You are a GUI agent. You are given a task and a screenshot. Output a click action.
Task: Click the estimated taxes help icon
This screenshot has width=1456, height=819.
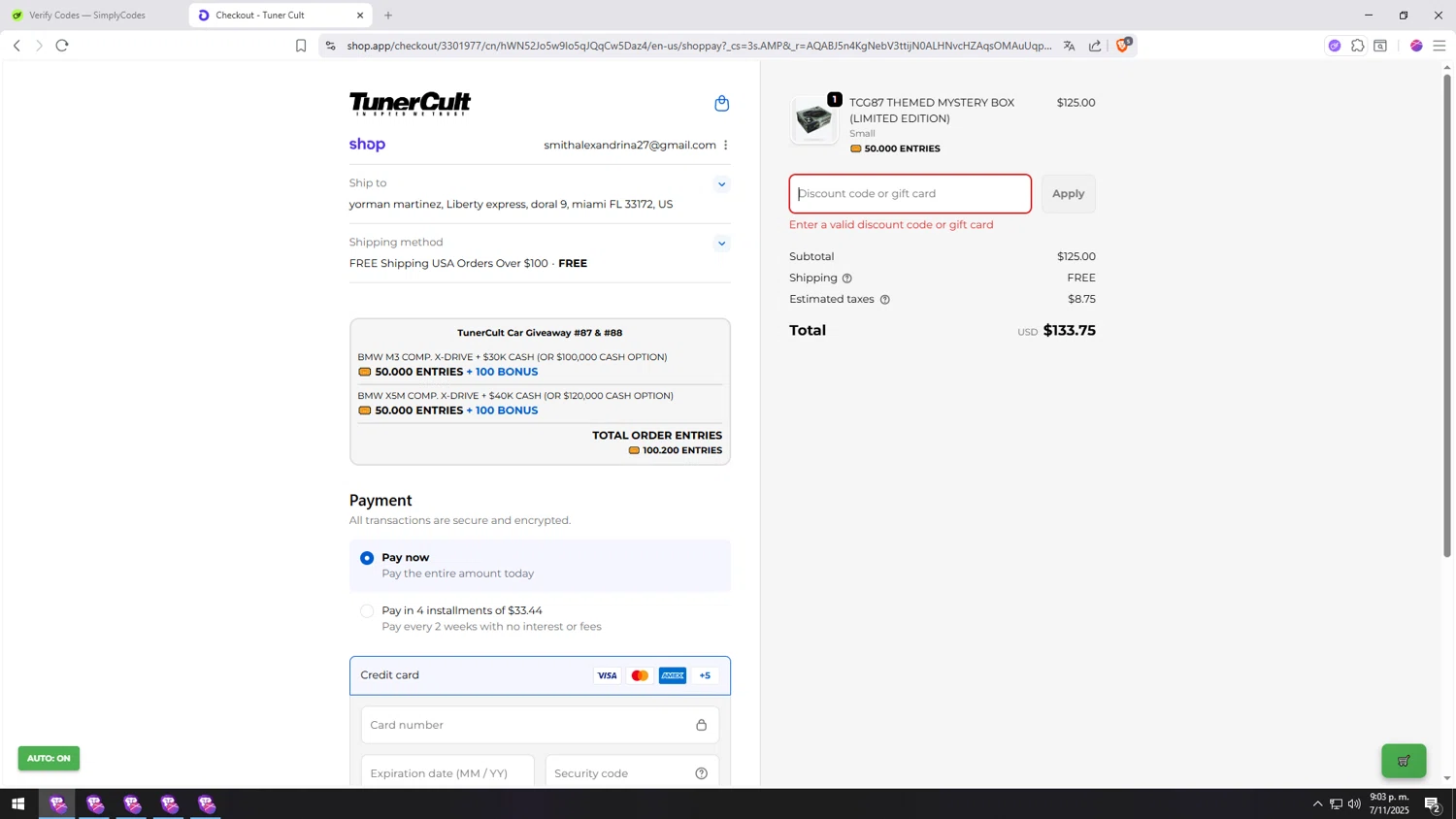click(884, 300)
